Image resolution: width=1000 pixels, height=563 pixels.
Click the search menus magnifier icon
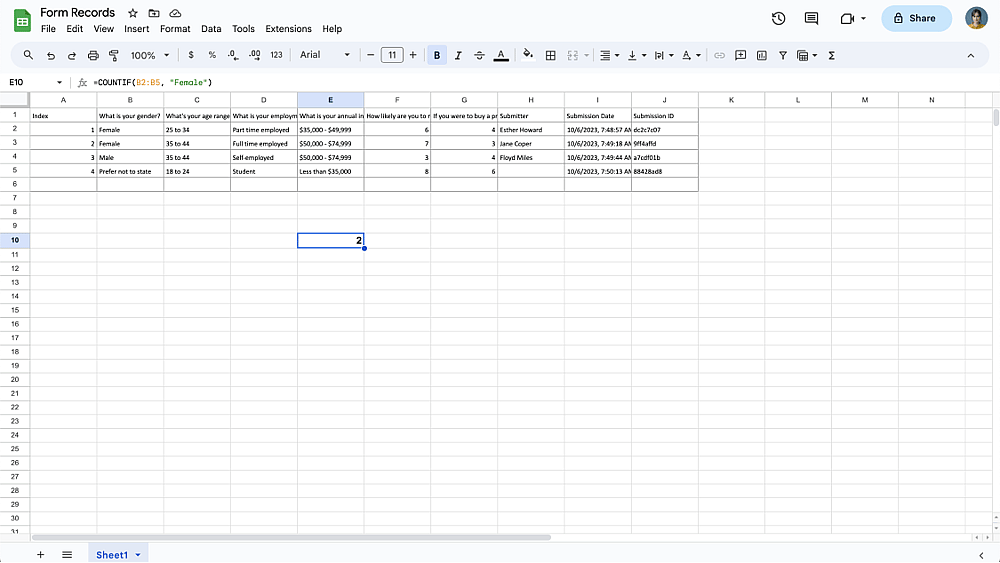(x=28, y=55)
